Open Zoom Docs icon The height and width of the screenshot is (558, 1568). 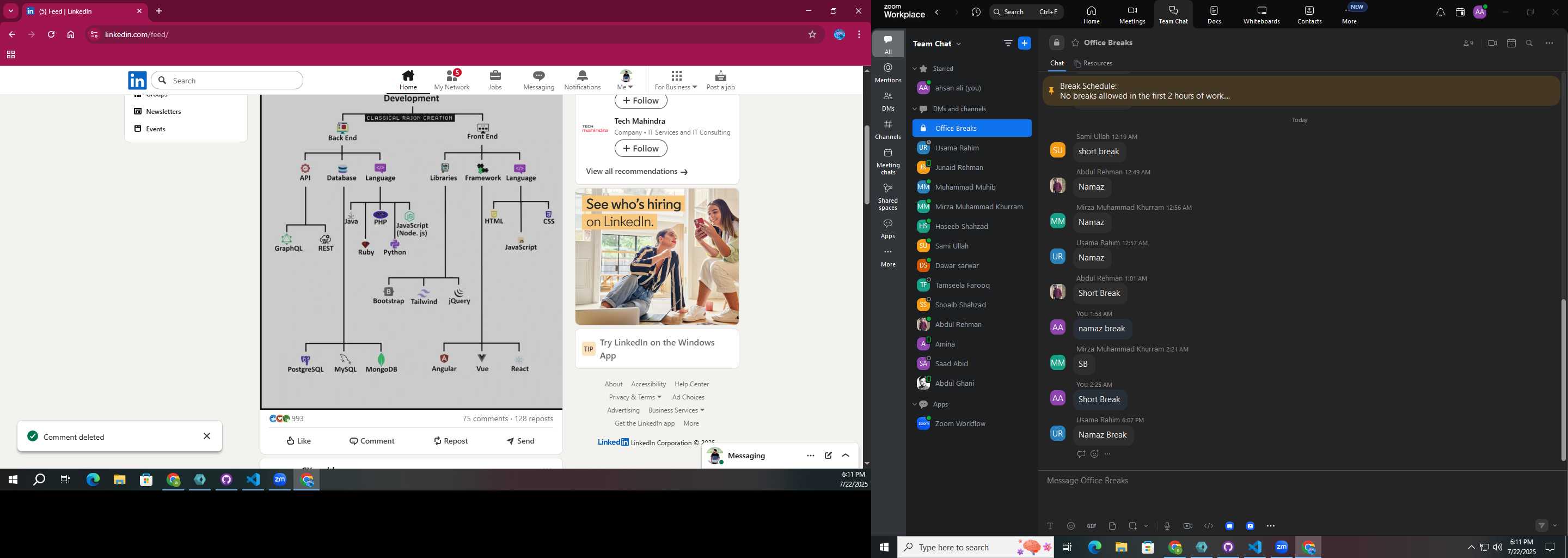(x=1214, y=15)
